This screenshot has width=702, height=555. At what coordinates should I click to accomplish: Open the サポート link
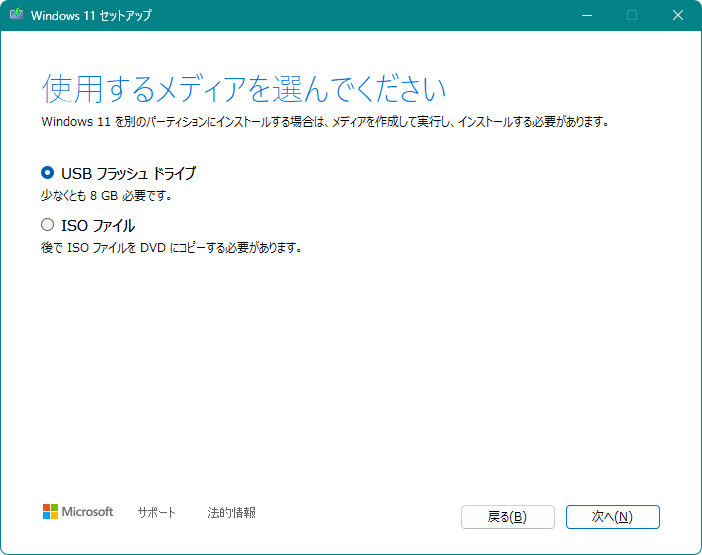[156, 512]
